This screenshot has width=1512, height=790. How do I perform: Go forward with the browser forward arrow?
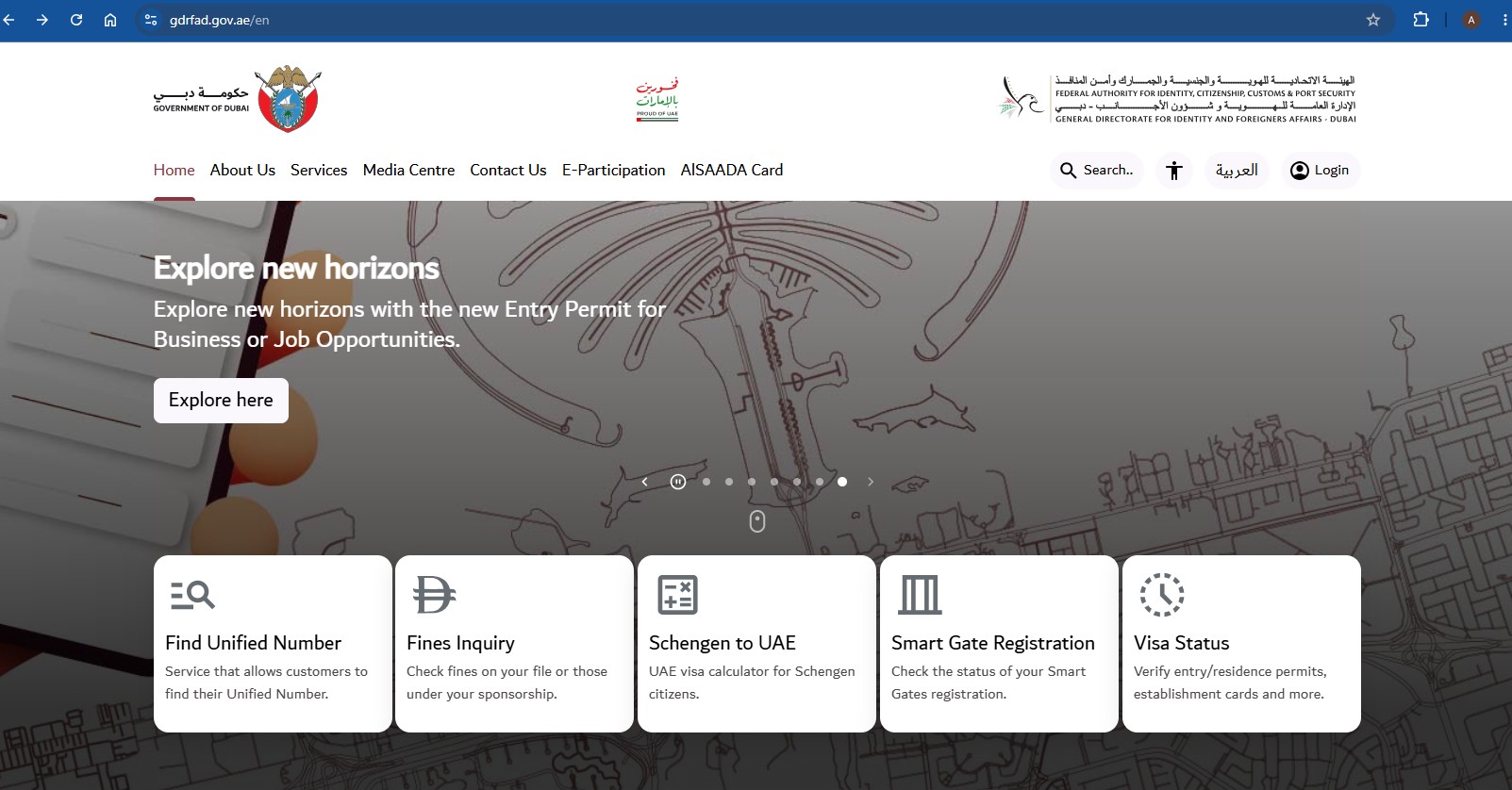point(42,20)
